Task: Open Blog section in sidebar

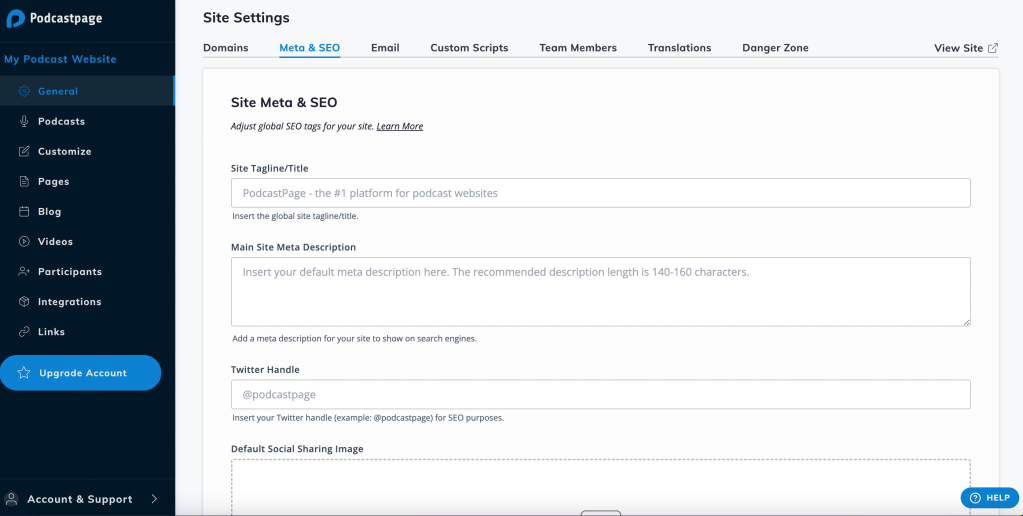Action: click(87, 211)
